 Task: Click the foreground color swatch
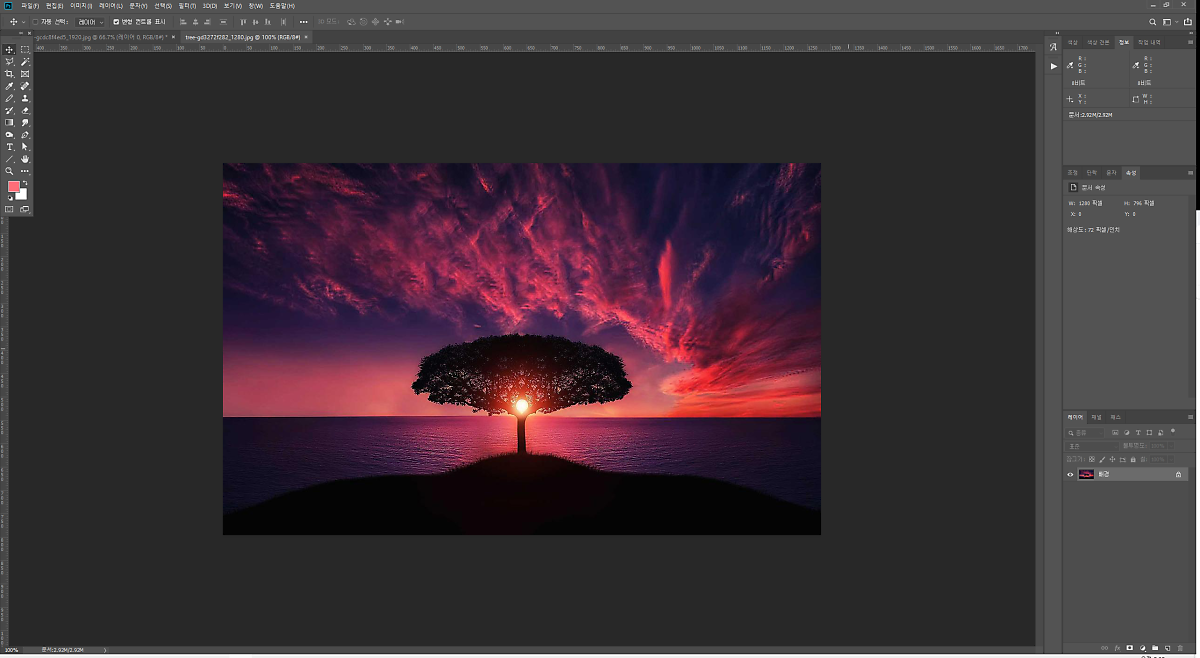pyautogui.click(x=14, y=186)
